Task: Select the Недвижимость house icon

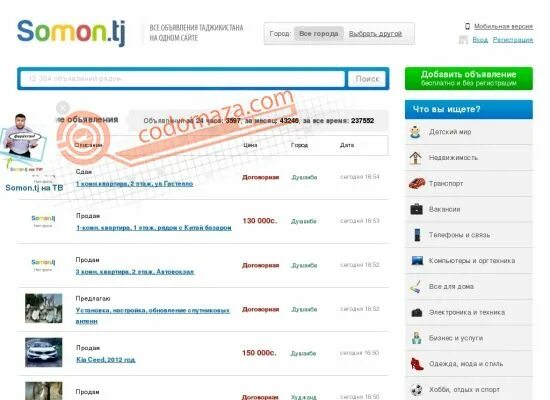Action: pos(416,158)
